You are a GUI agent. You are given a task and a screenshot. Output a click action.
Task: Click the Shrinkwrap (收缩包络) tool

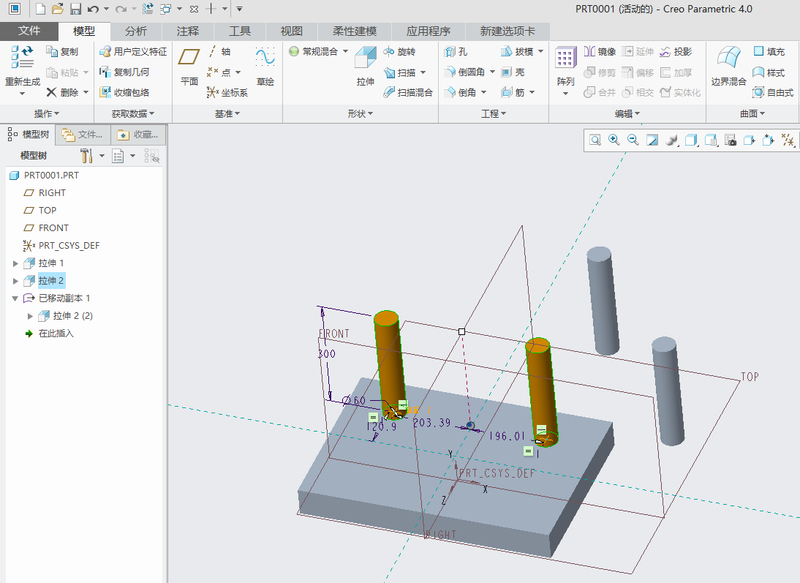coord(124,92)
